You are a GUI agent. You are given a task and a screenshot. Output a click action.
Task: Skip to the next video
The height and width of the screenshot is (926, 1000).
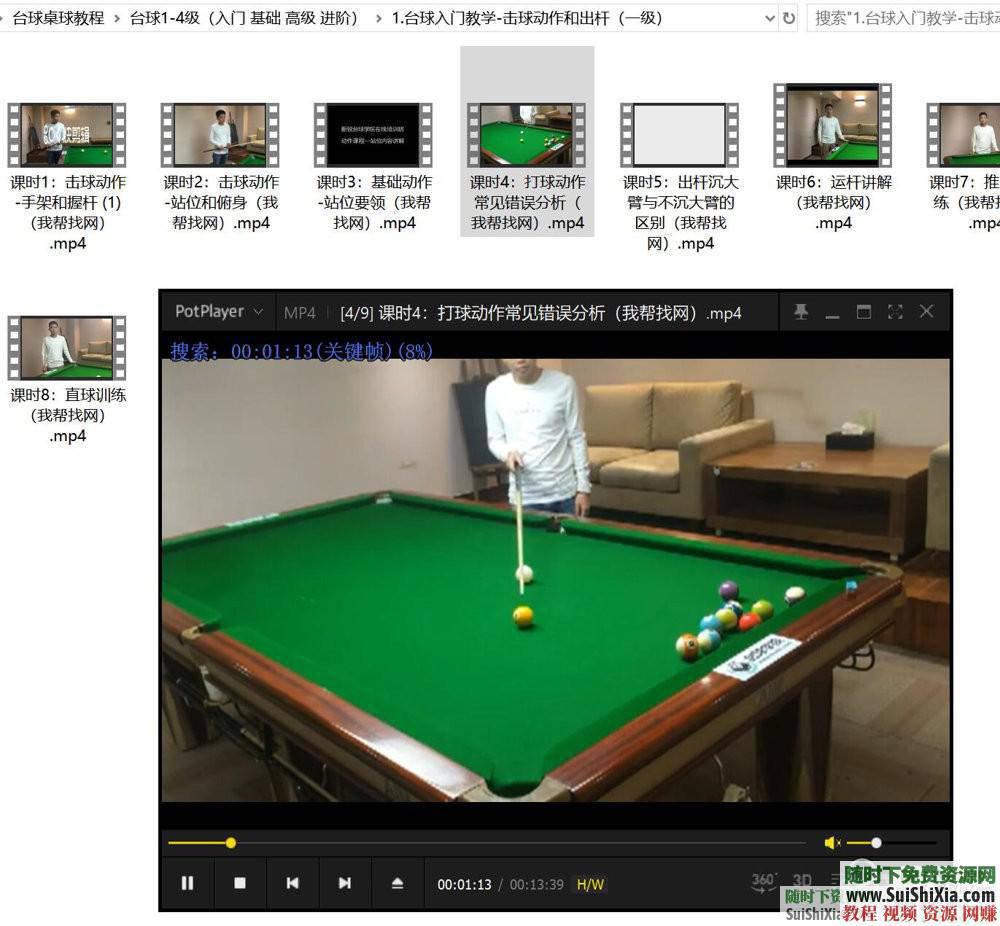pos(345,883)
